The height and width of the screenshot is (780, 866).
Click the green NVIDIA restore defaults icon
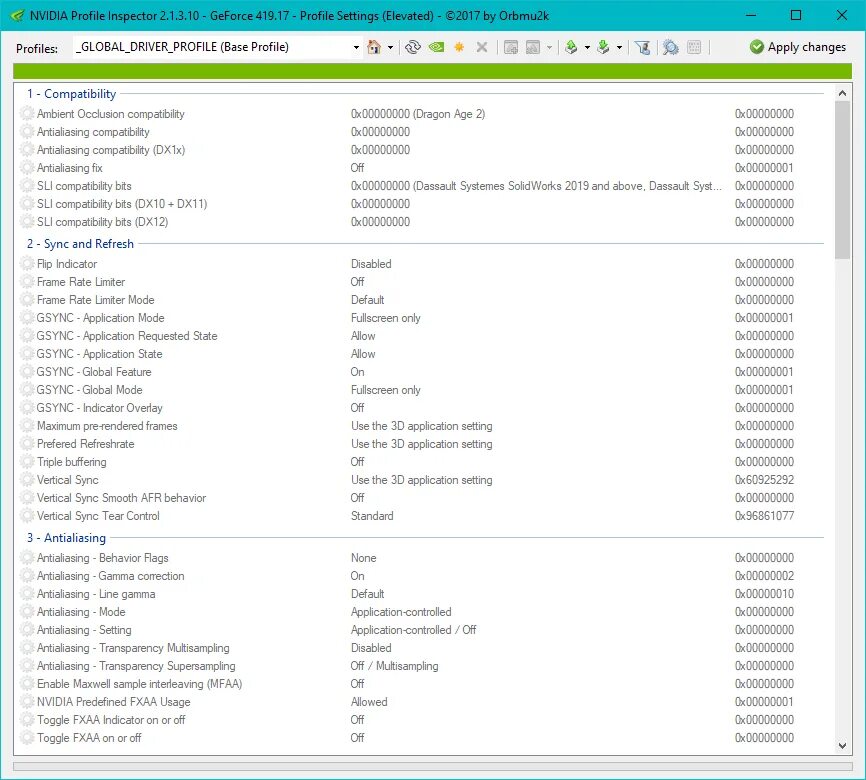436,48
